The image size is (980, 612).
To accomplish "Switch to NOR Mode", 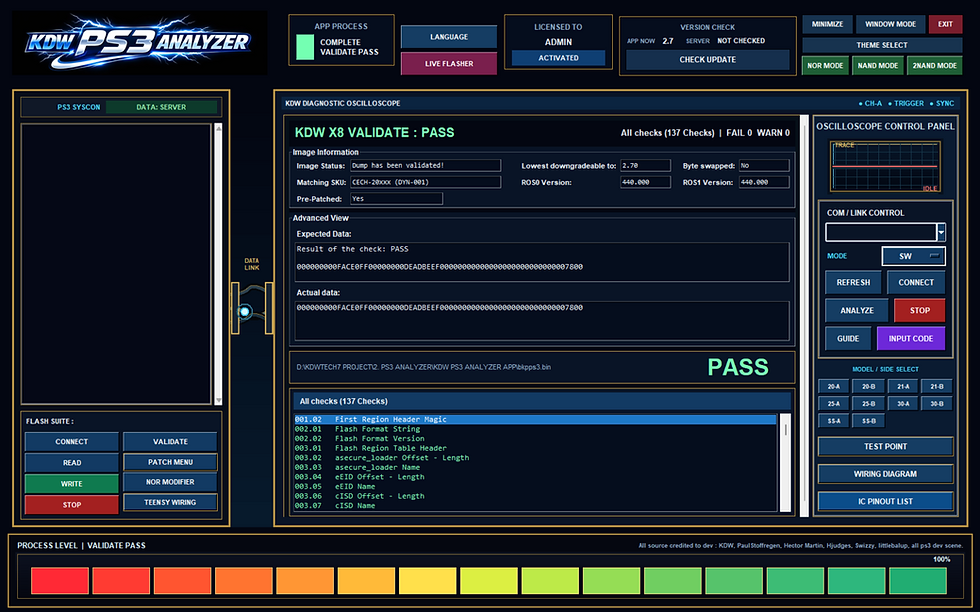I will [x=825, y=66].
